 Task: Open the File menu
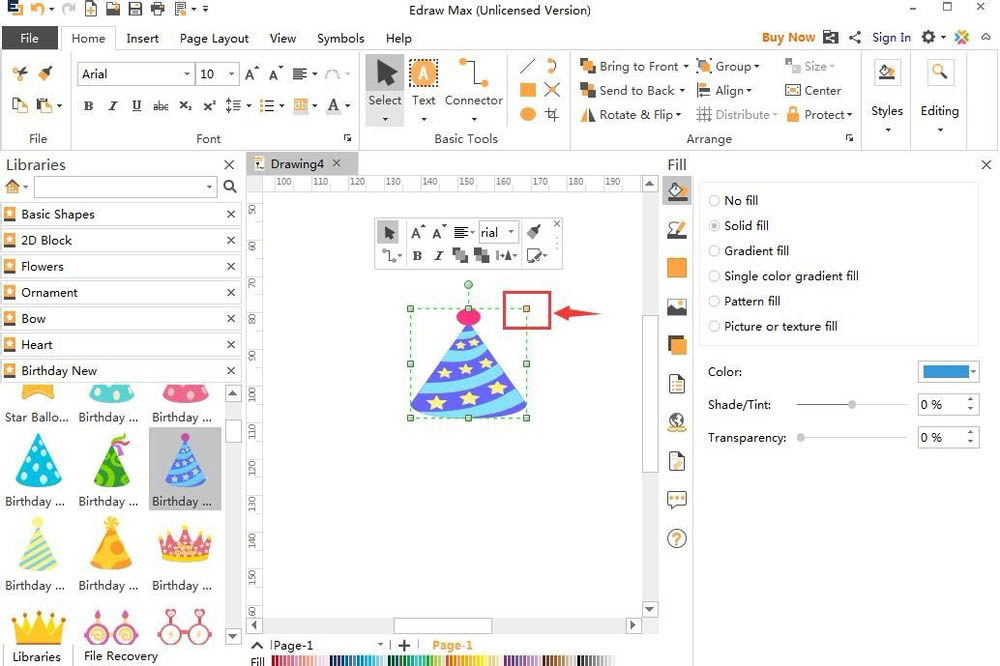point(30,38)
